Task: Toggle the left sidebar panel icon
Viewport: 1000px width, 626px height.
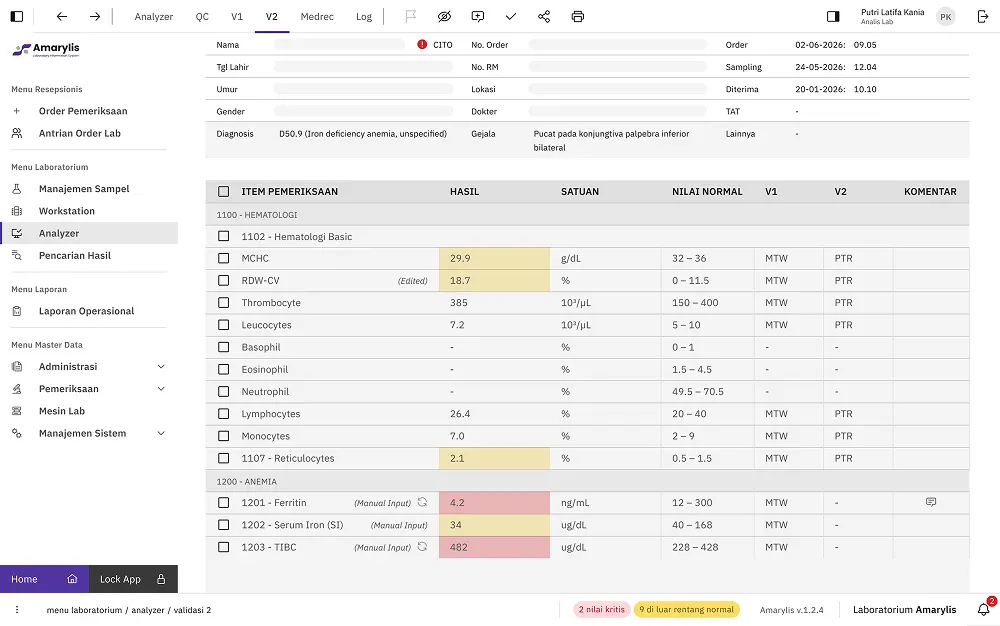Action: coord(17,17)
